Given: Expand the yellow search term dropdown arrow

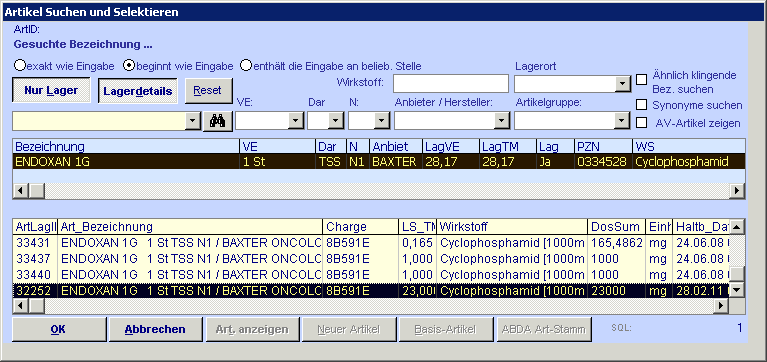Looking at the screenshot, I should coord(193,121).
